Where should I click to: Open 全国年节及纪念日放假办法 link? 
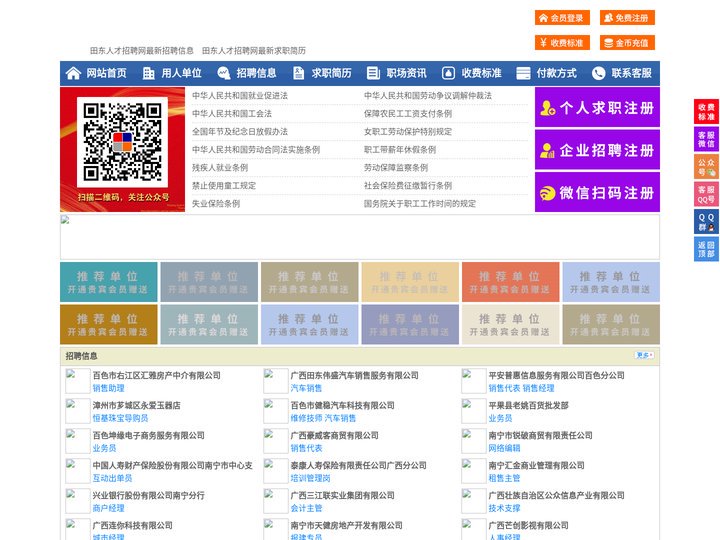240,131
